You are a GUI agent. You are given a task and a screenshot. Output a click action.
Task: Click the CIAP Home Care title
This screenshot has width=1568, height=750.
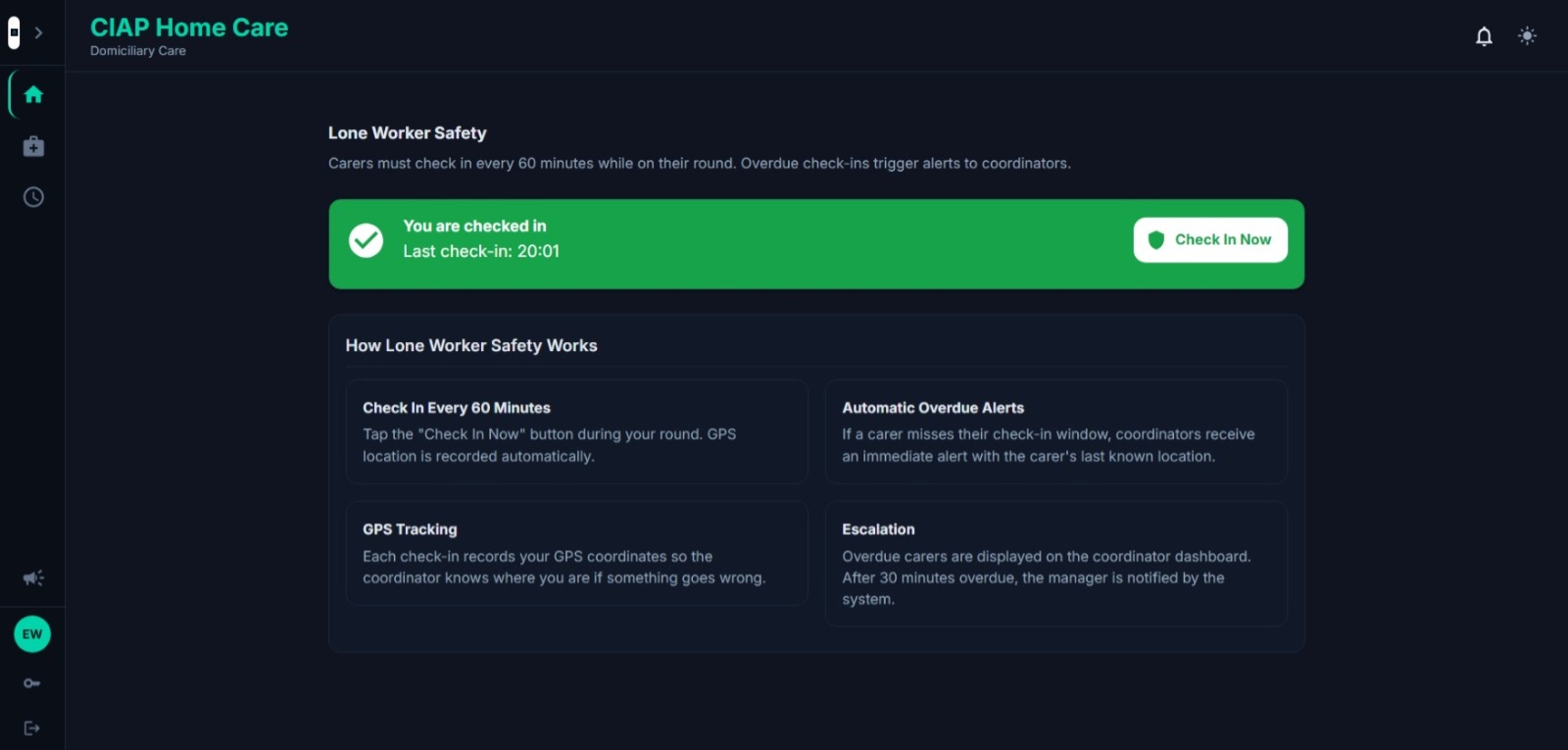tap(189, 27)
